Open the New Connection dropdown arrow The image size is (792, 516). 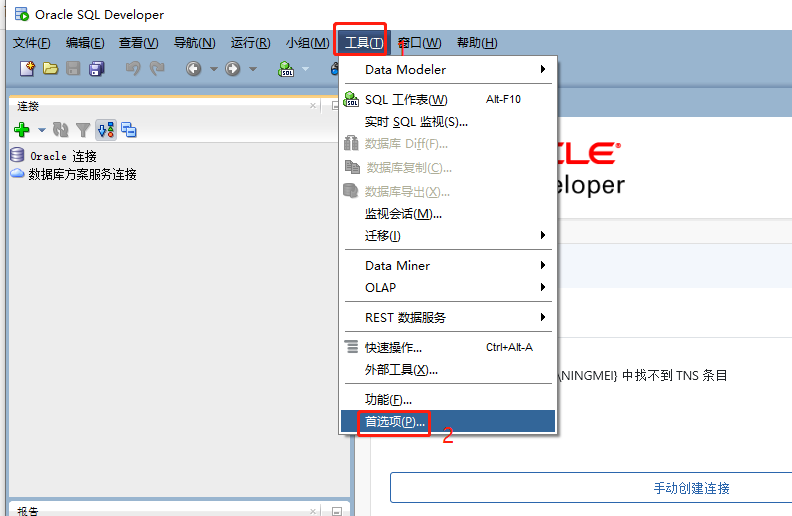(42, 130)
